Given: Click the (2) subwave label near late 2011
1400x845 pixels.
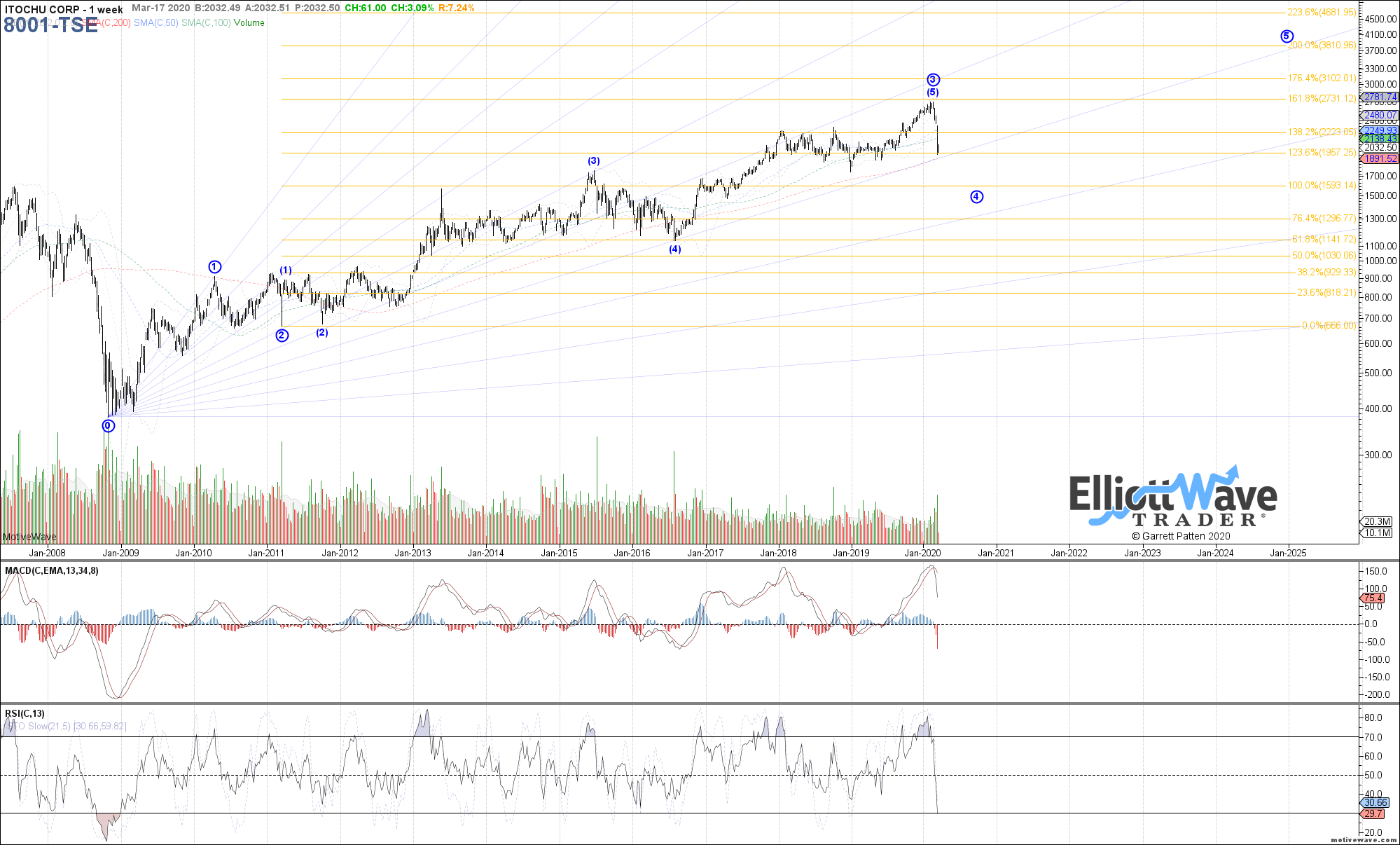Looking at the screenshot, I should tap(321, 332).
